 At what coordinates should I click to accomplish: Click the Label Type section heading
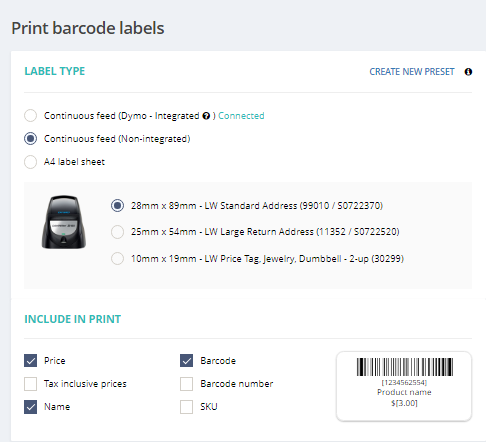pyautogui.click(x=55, y=71)
